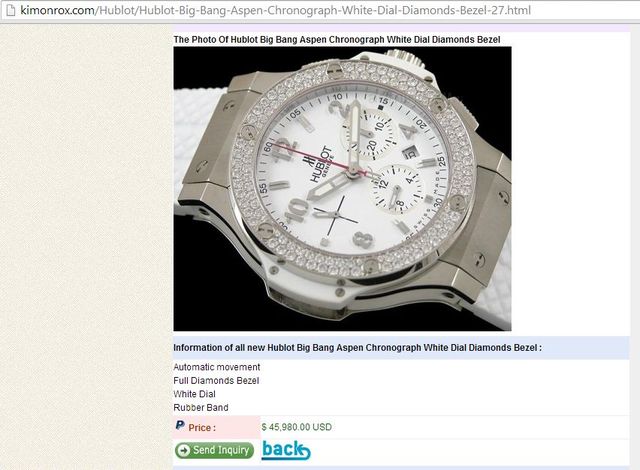This screenshot has width=640, height=470.
Task: Click the photo title heading text
Action: pyautogui.click(x=337, y=40)
